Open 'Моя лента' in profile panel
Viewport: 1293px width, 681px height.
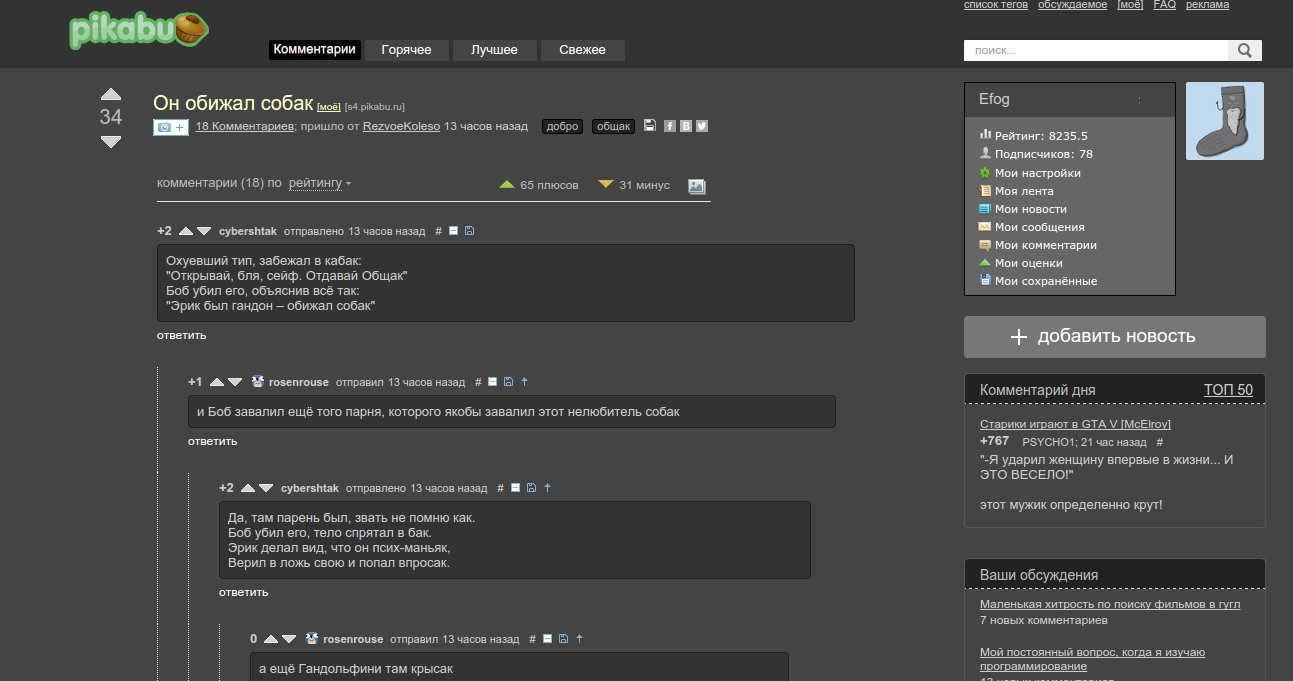pos(1024,191)
